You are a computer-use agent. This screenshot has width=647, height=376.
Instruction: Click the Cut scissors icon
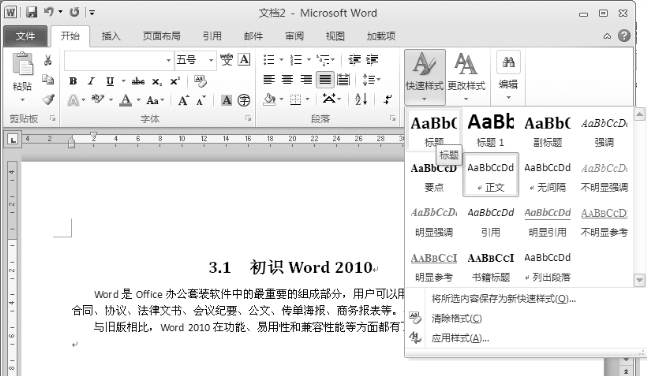[48, 60]
